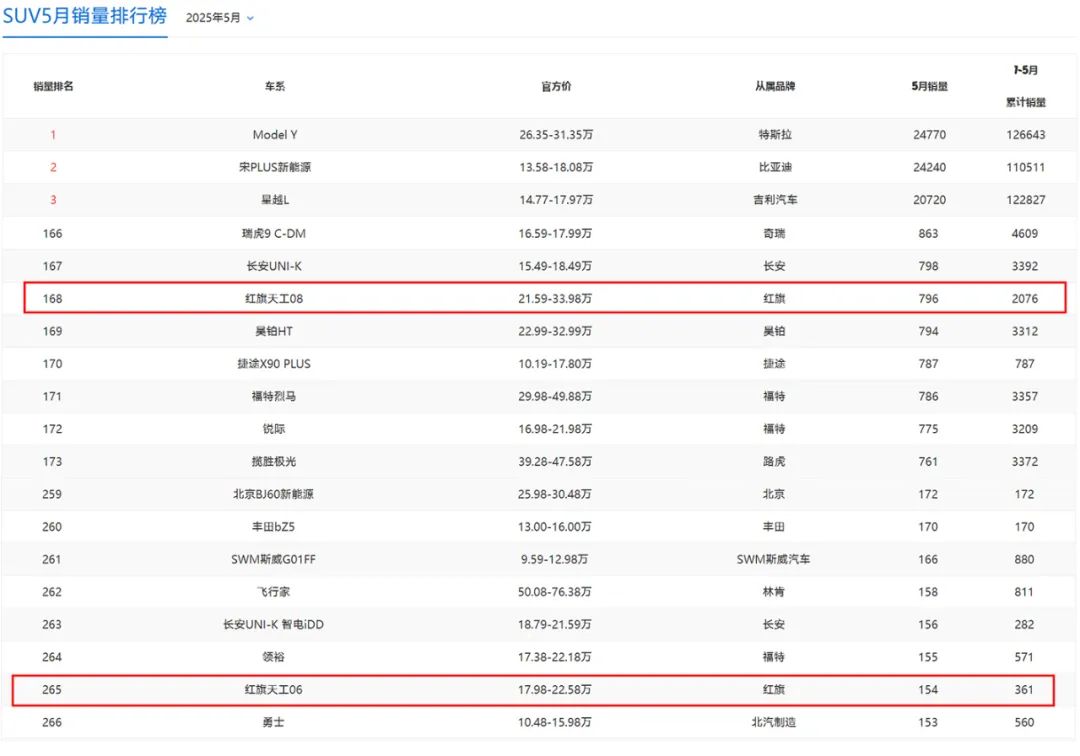Viewport: 1080px width, 756px height.
Task: Click the 特斯拉 brand cell
Action: point(775,135)
